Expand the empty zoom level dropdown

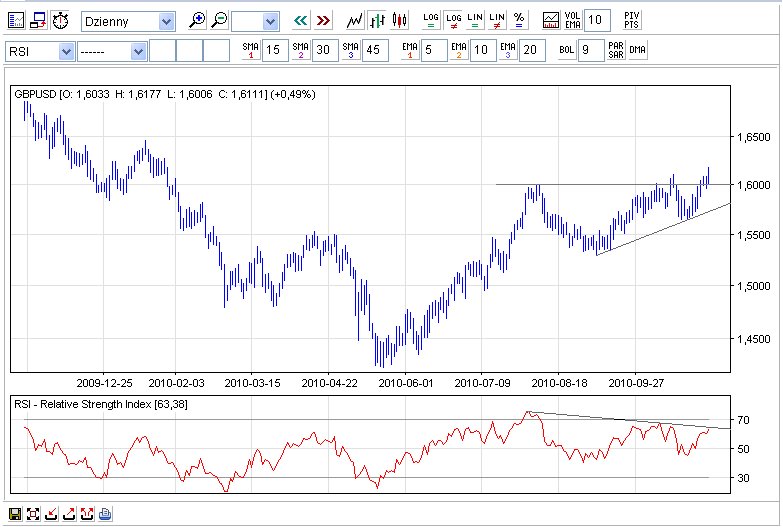[270, 21]
